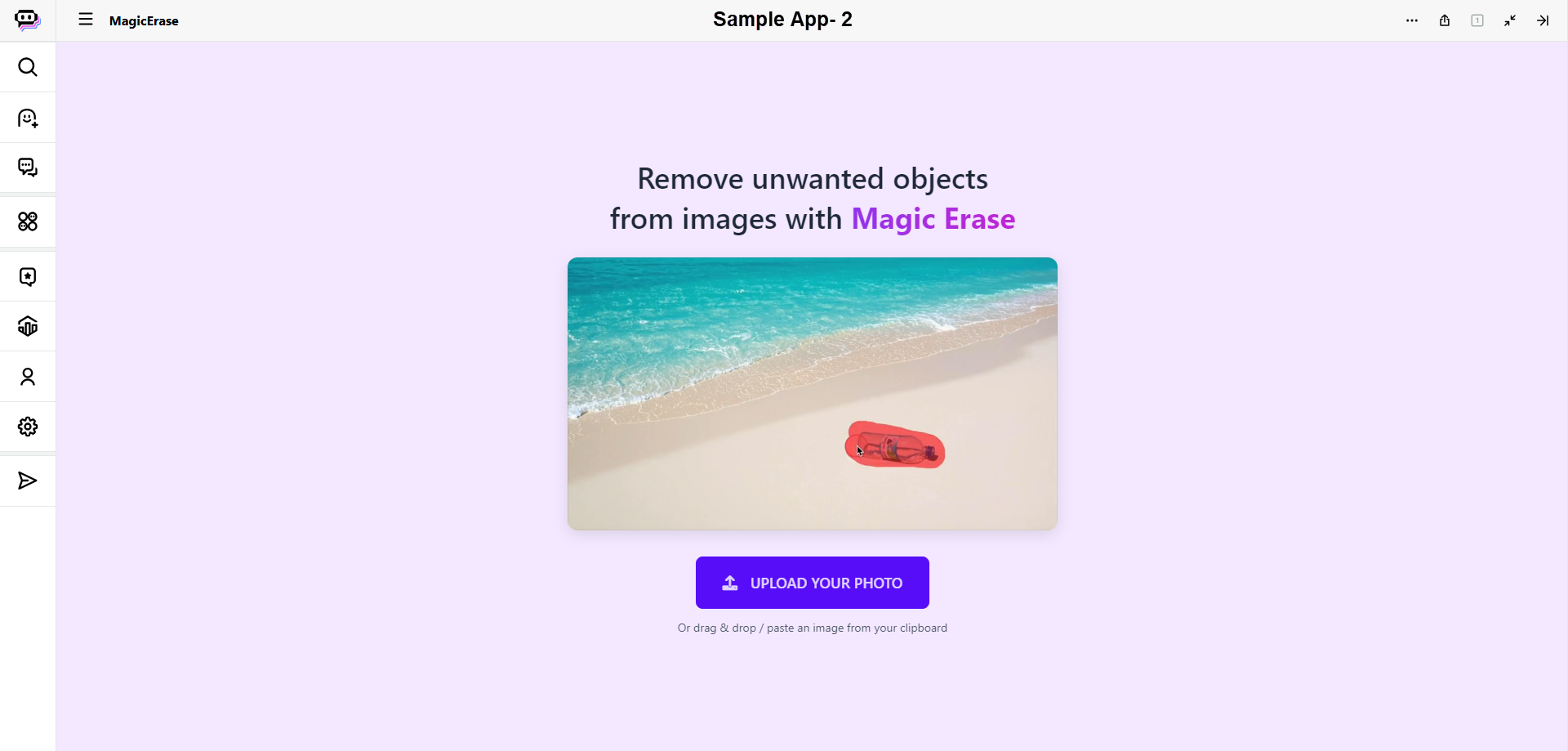This screenshot has height=751, width=1568.
Task: Open the chat conversations sidebar icon
Action: 28,168
